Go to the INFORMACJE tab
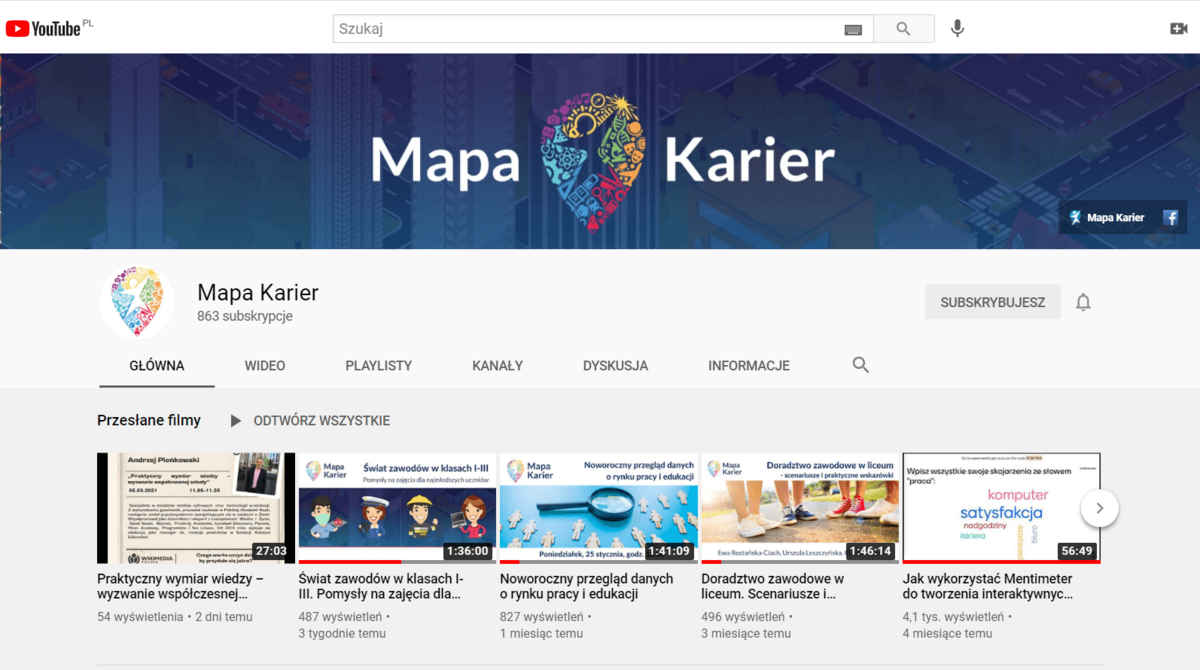Viewport: 1200px width, 670px height. click(x=749, y=366)
